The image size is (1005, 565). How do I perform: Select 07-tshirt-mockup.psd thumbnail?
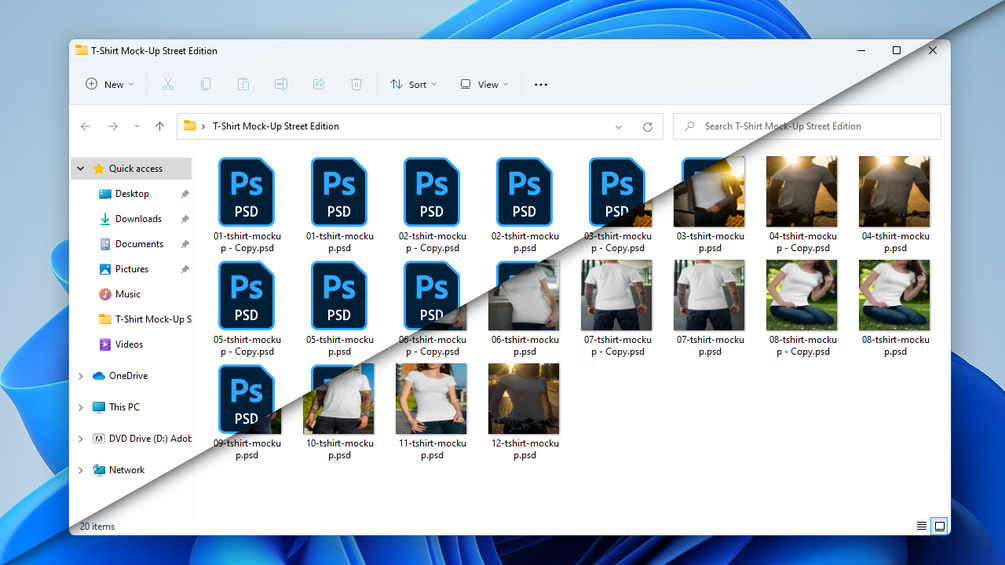click(709, 295)
